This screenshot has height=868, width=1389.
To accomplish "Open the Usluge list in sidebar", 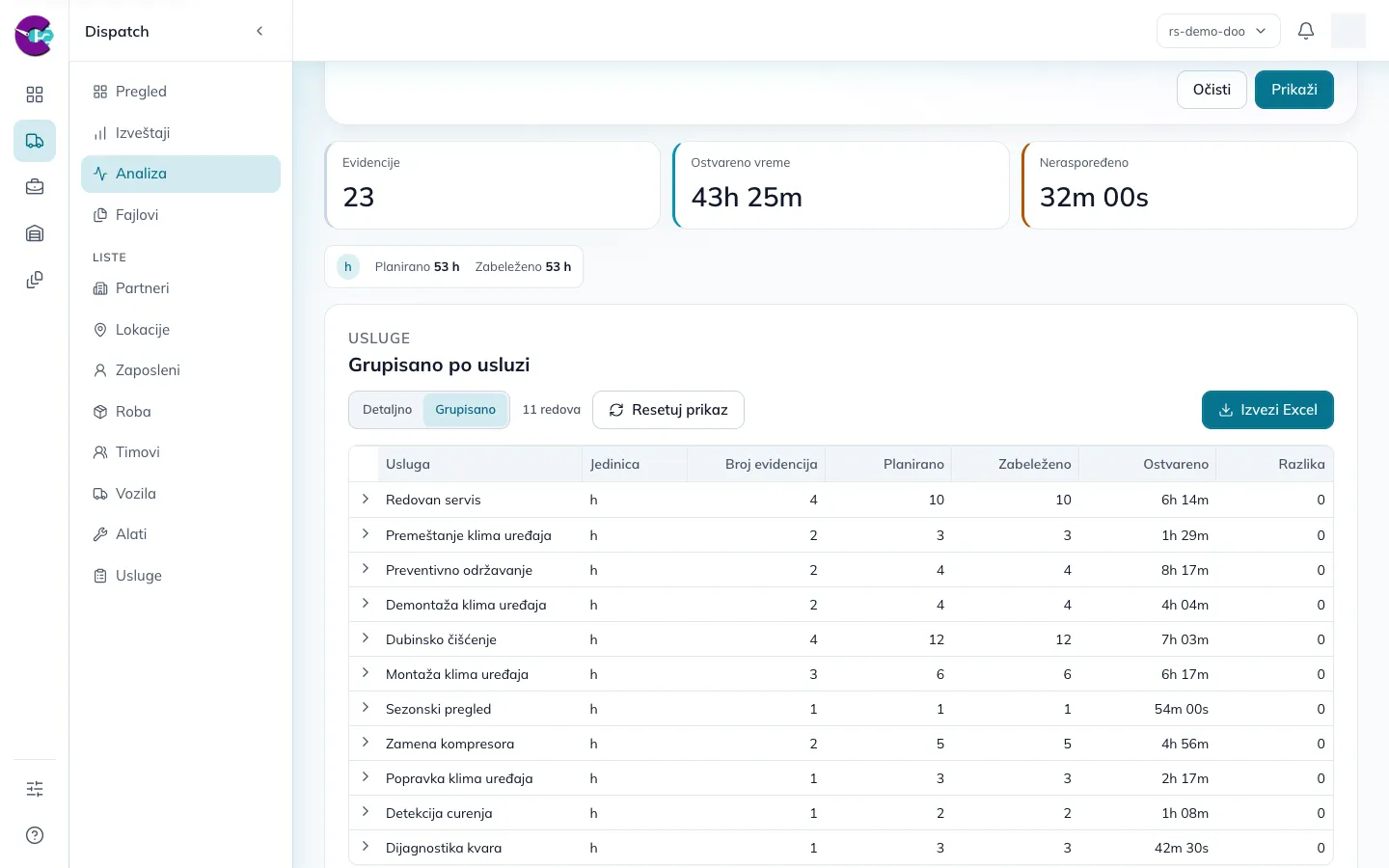I will (180, 576).
